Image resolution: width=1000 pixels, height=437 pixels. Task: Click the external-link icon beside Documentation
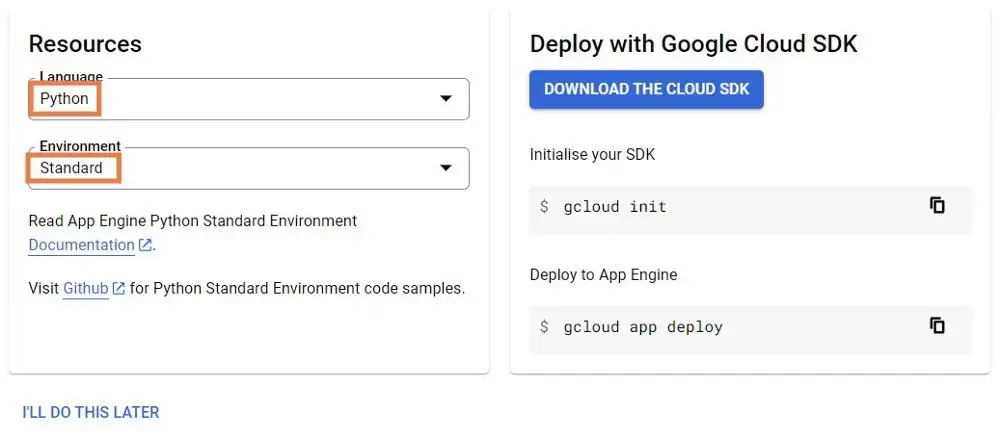145,245
